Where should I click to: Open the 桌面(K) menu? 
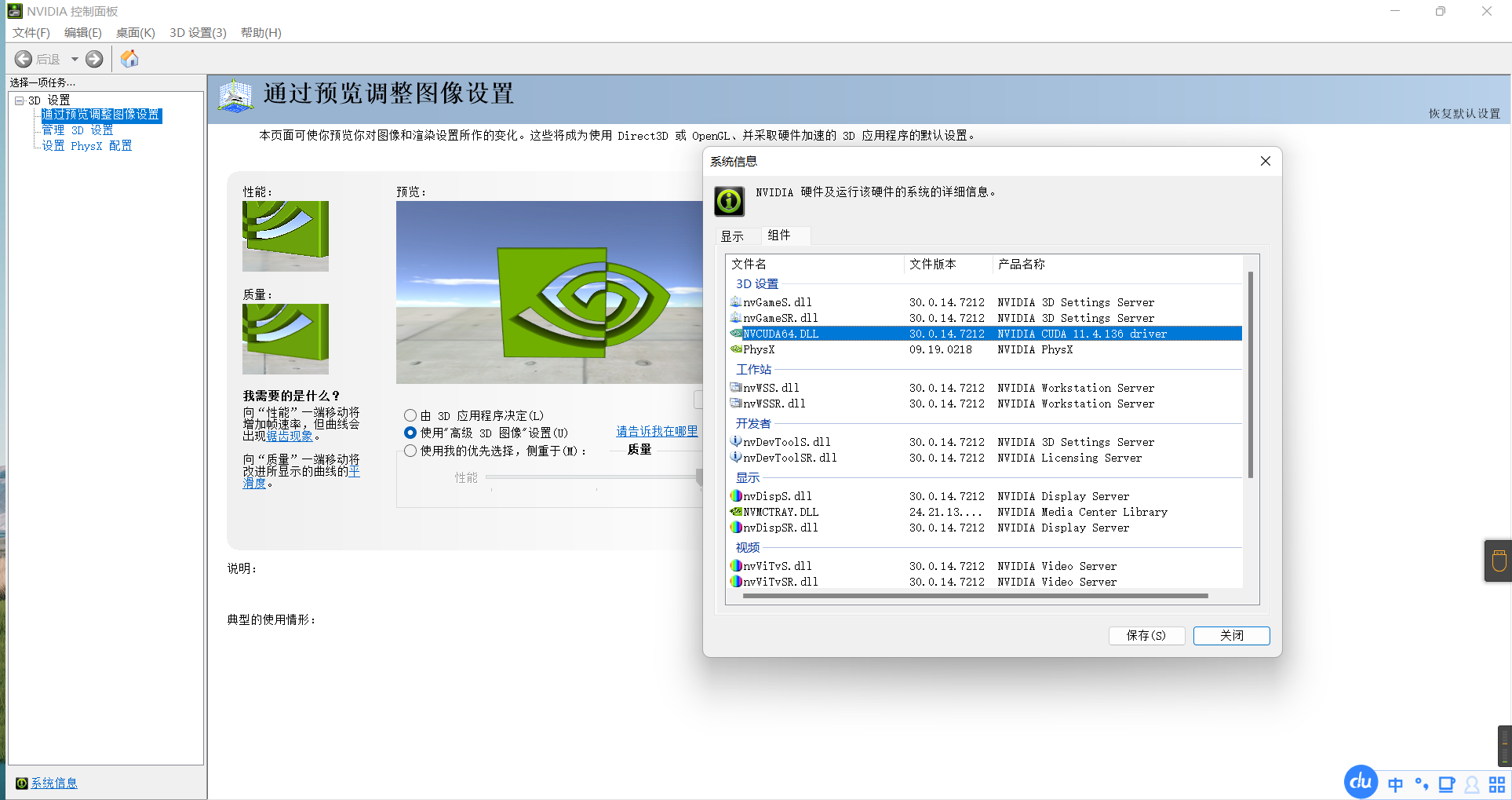[136, 32]
